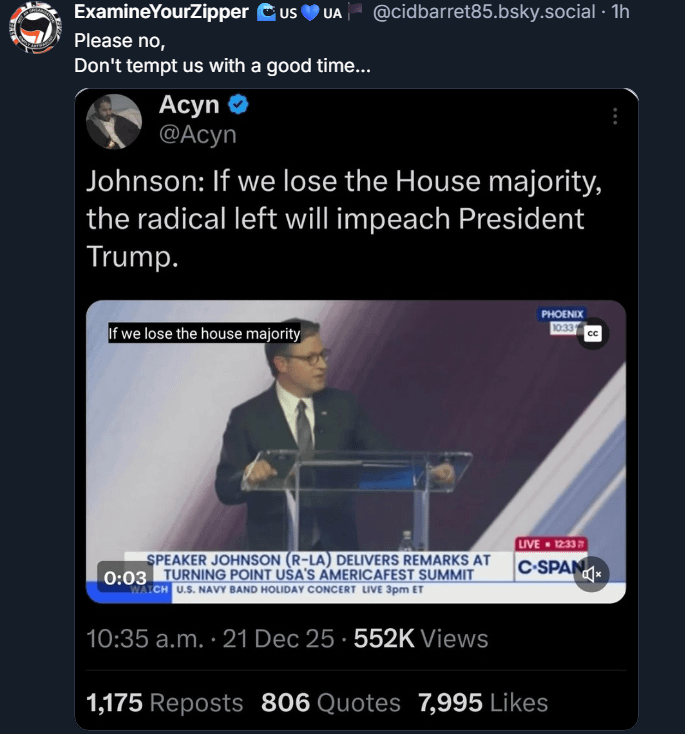View the 552K Views stat
The width and height of the screenshot is (685, 734).
(421, 639)
